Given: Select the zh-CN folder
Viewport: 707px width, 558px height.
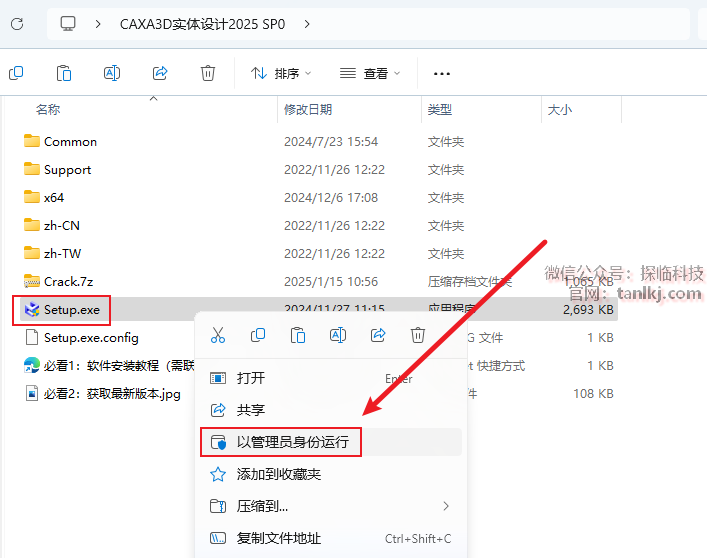Looking at the screenshot, I should click(62, 225).
